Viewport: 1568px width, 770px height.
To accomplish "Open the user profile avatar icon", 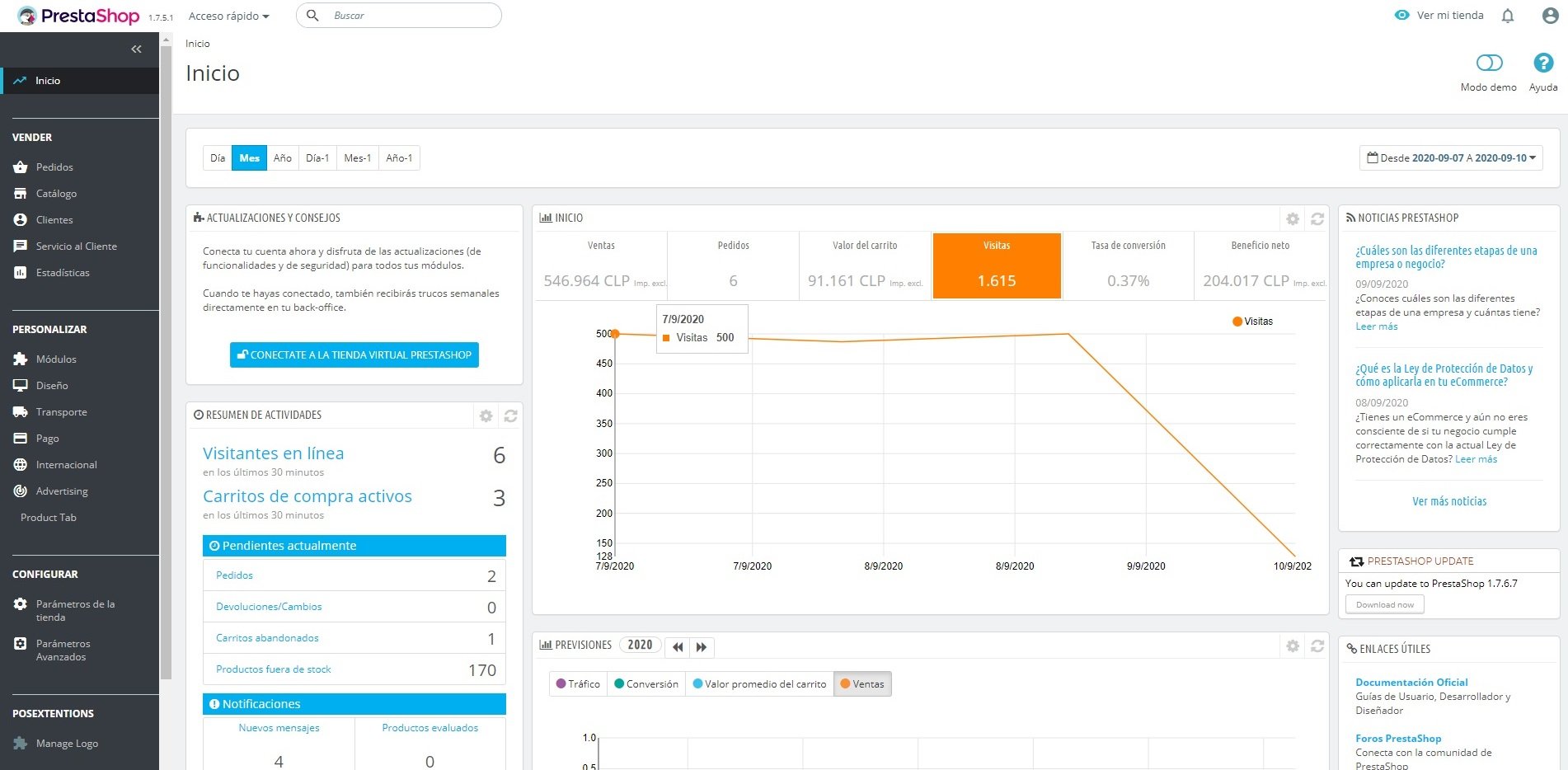I will (x=1550, y=16).
